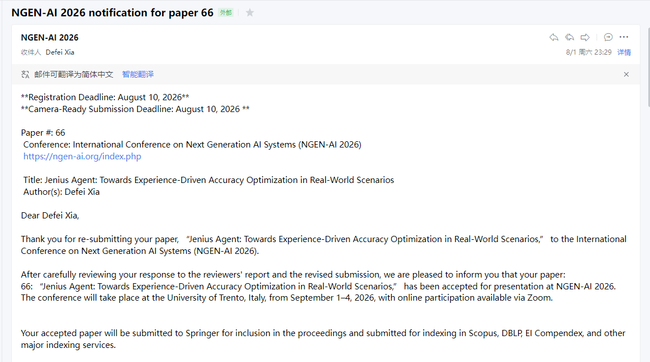Click the Camera-Ready Submission Deadline line
This screenshot has width=650, height=362.
click(135, 109)
